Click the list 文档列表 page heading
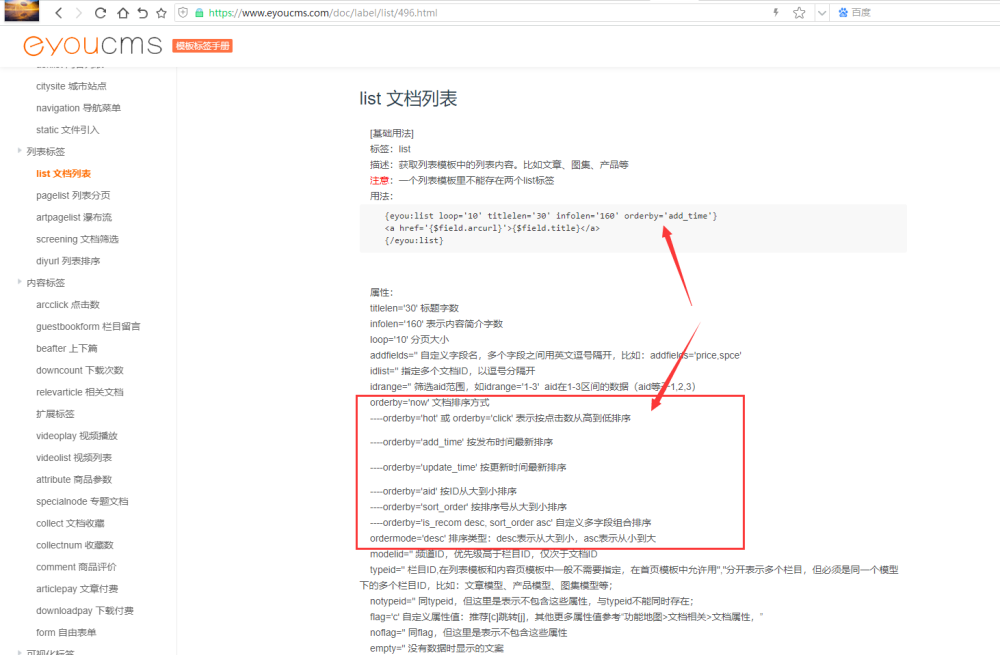The height and width of the screenshot is (655, 1000). point(408,98)
